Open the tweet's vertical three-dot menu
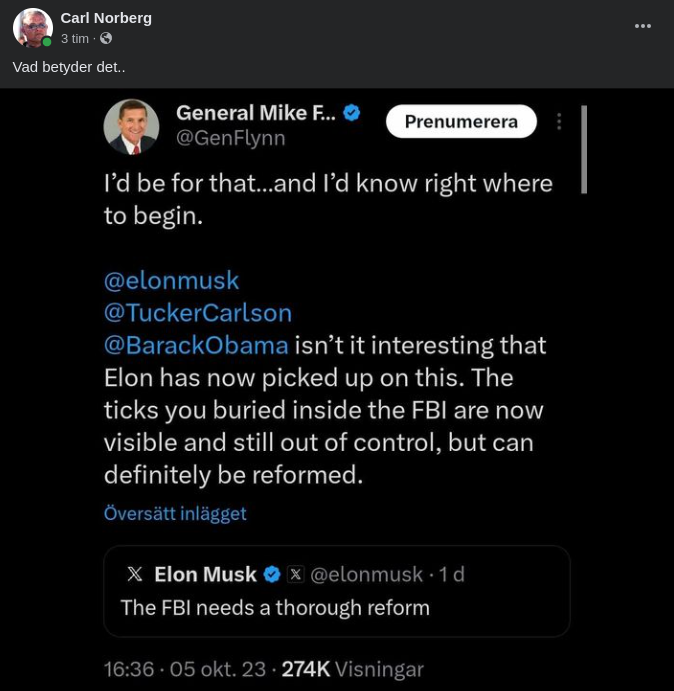 point(559,122)
